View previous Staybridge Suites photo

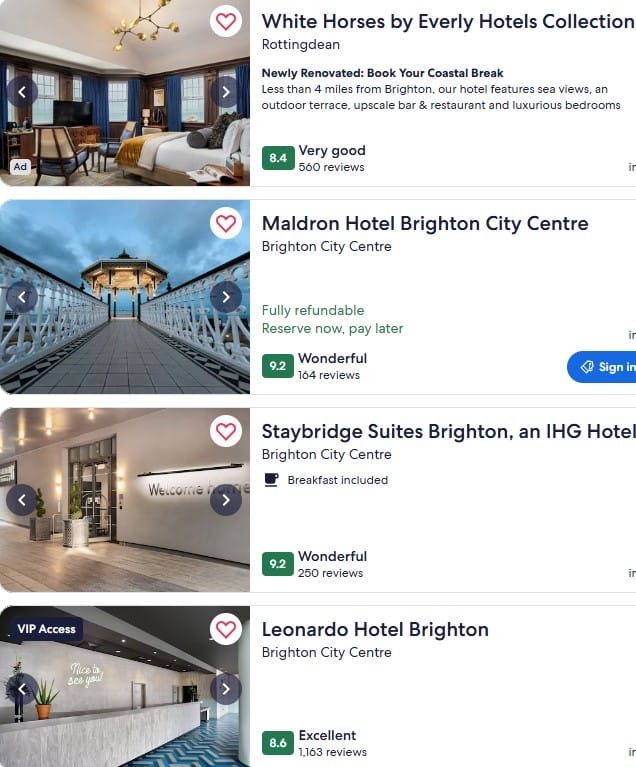pyautogui.click(x=22, y=500)
